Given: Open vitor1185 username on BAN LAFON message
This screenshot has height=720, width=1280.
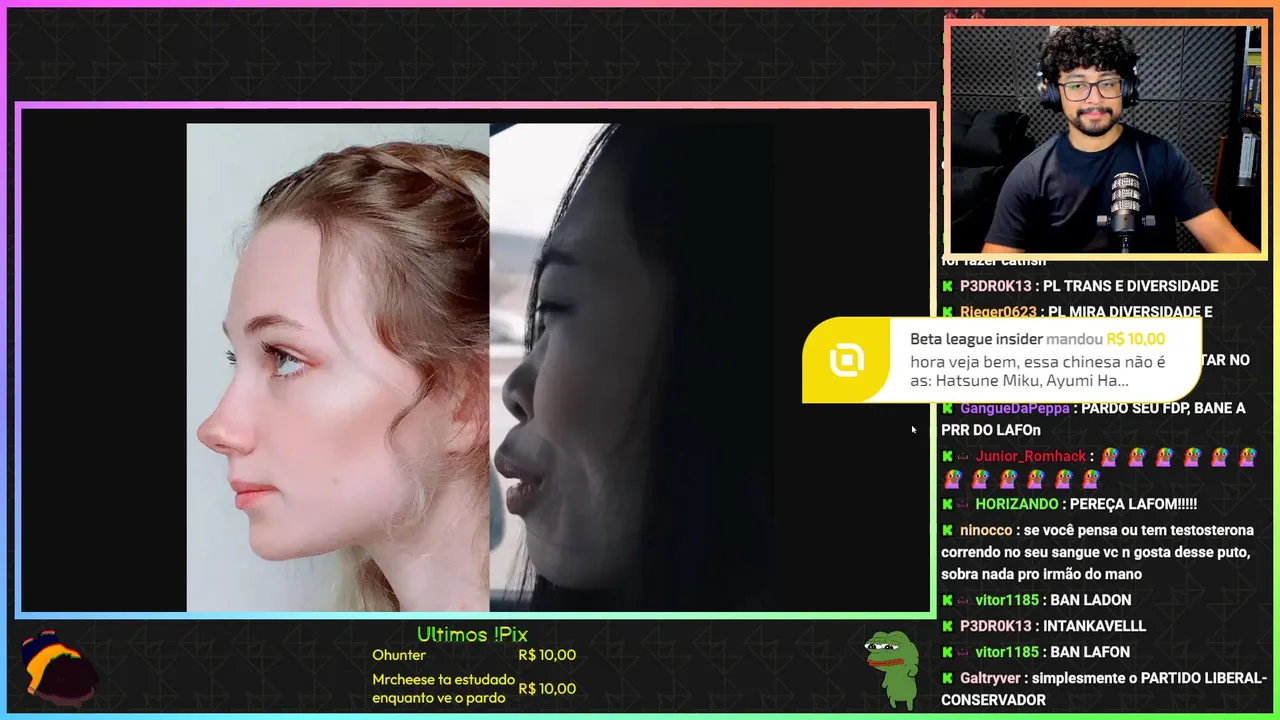Looking at the screenshot, I should 1007,652.
